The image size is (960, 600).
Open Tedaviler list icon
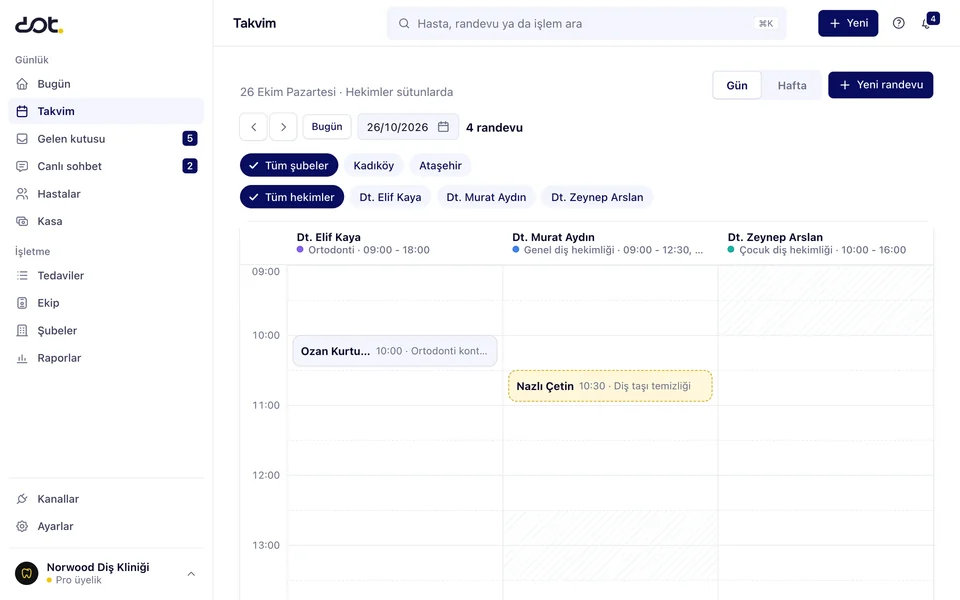tap(22, 276)
